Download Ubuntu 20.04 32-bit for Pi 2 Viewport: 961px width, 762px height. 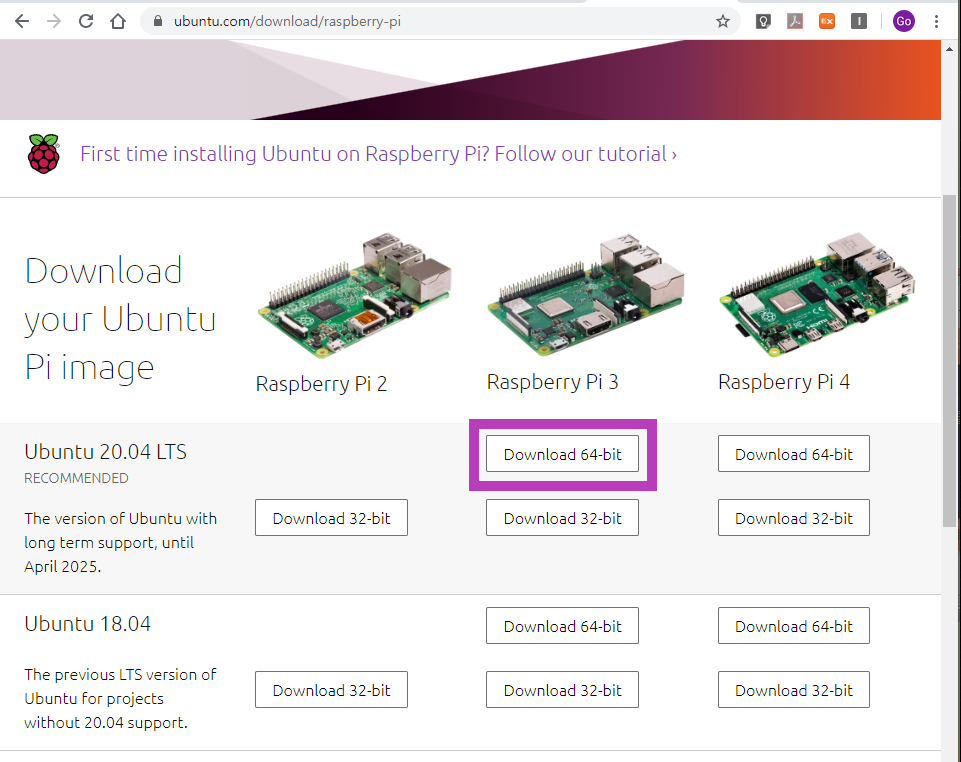pyautogui.click(x=331, y=518)
